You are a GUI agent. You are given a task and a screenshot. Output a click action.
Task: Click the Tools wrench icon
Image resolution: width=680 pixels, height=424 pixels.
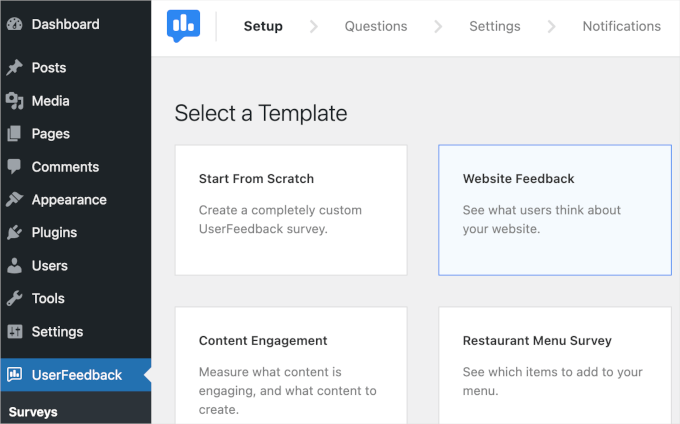tap(14, 299)
